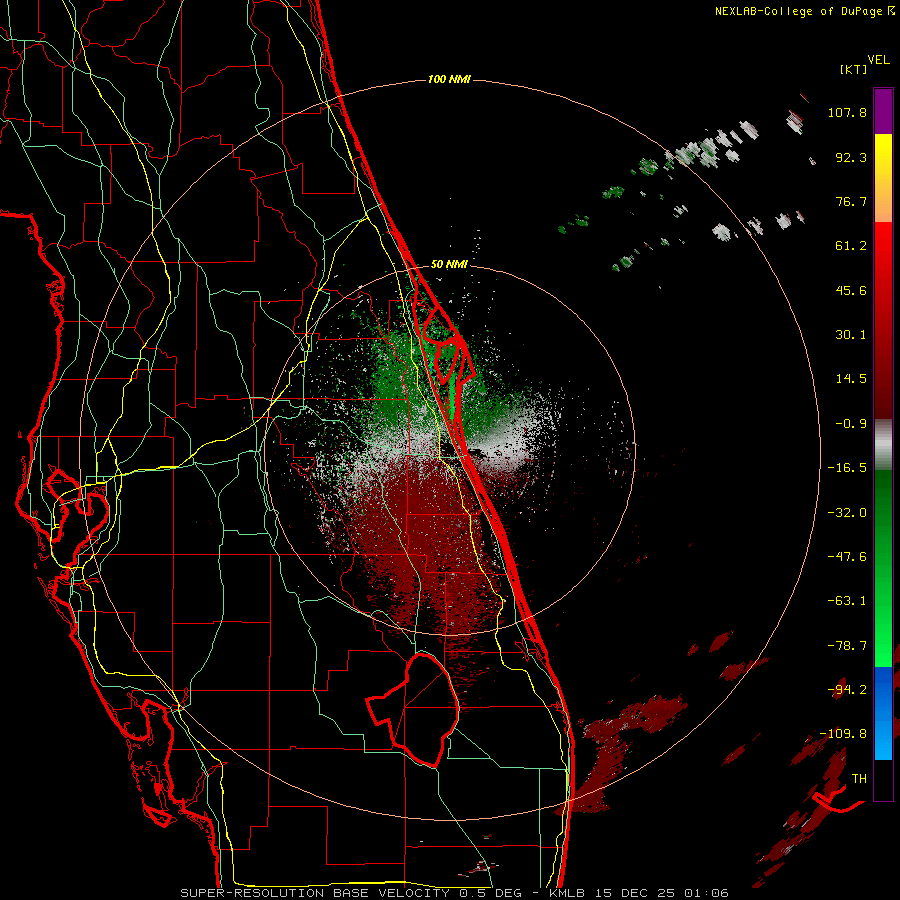
Task: Click the gray near-zero segment of color bar
Action: coord(883,445)
